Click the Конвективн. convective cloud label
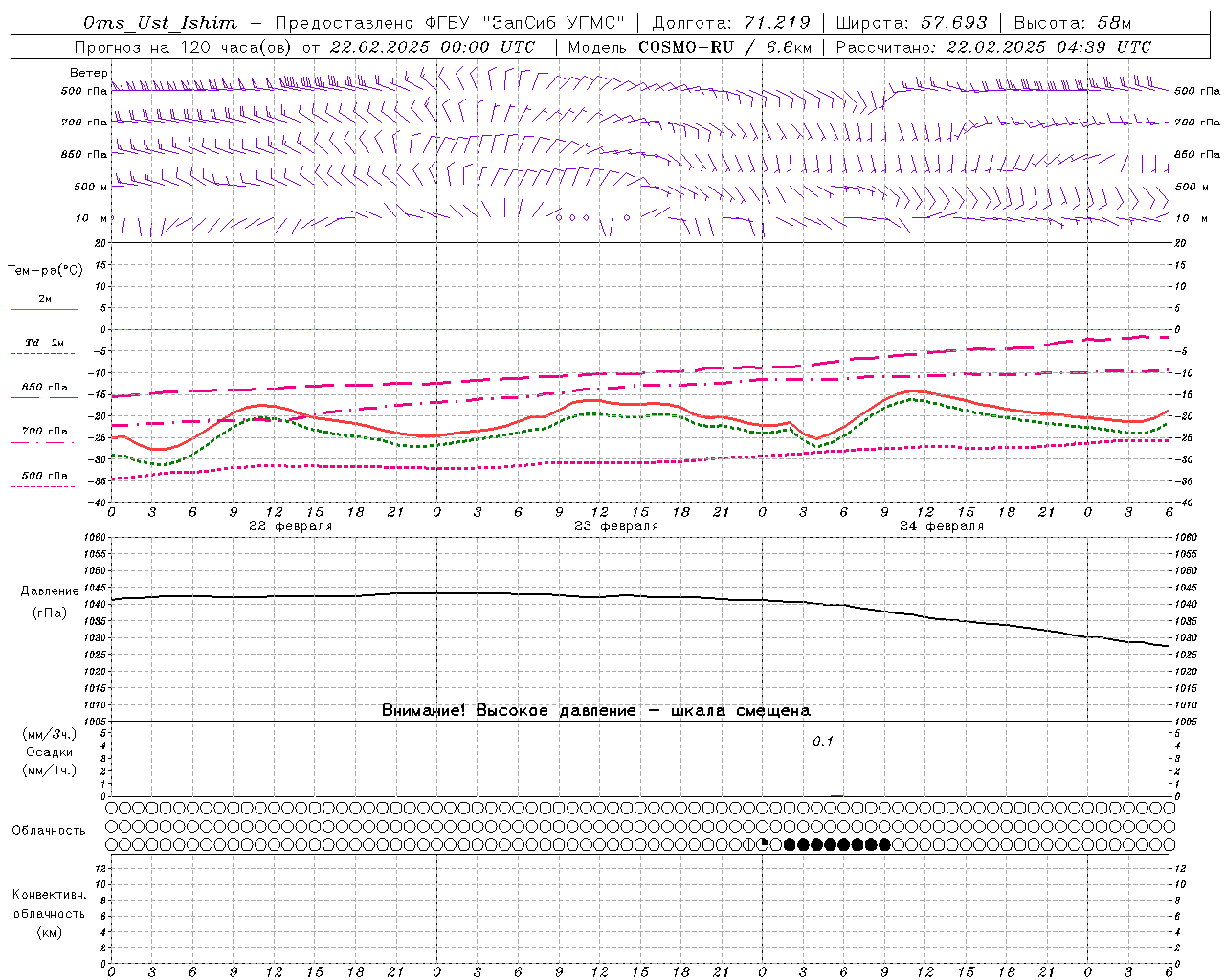Image resolution: width=1225 pixels, height=980 pixels. [49, 895]
